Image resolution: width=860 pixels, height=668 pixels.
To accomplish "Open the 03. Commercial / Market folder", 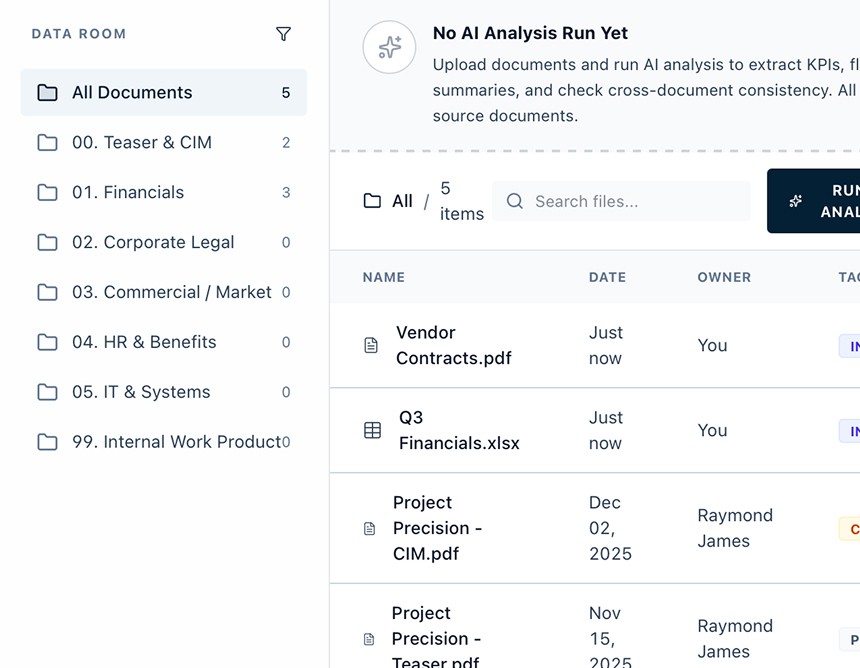I will tap(163, 292).
